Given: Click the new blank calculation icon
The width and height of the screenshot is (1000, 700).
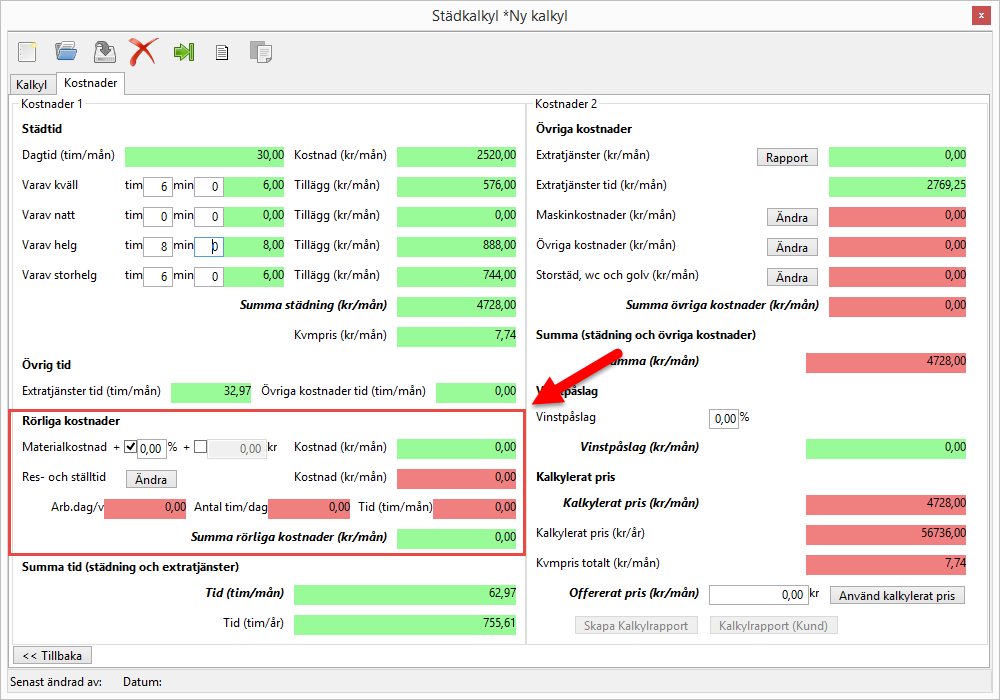Looking at the screenshot, I should click(28, 51).
